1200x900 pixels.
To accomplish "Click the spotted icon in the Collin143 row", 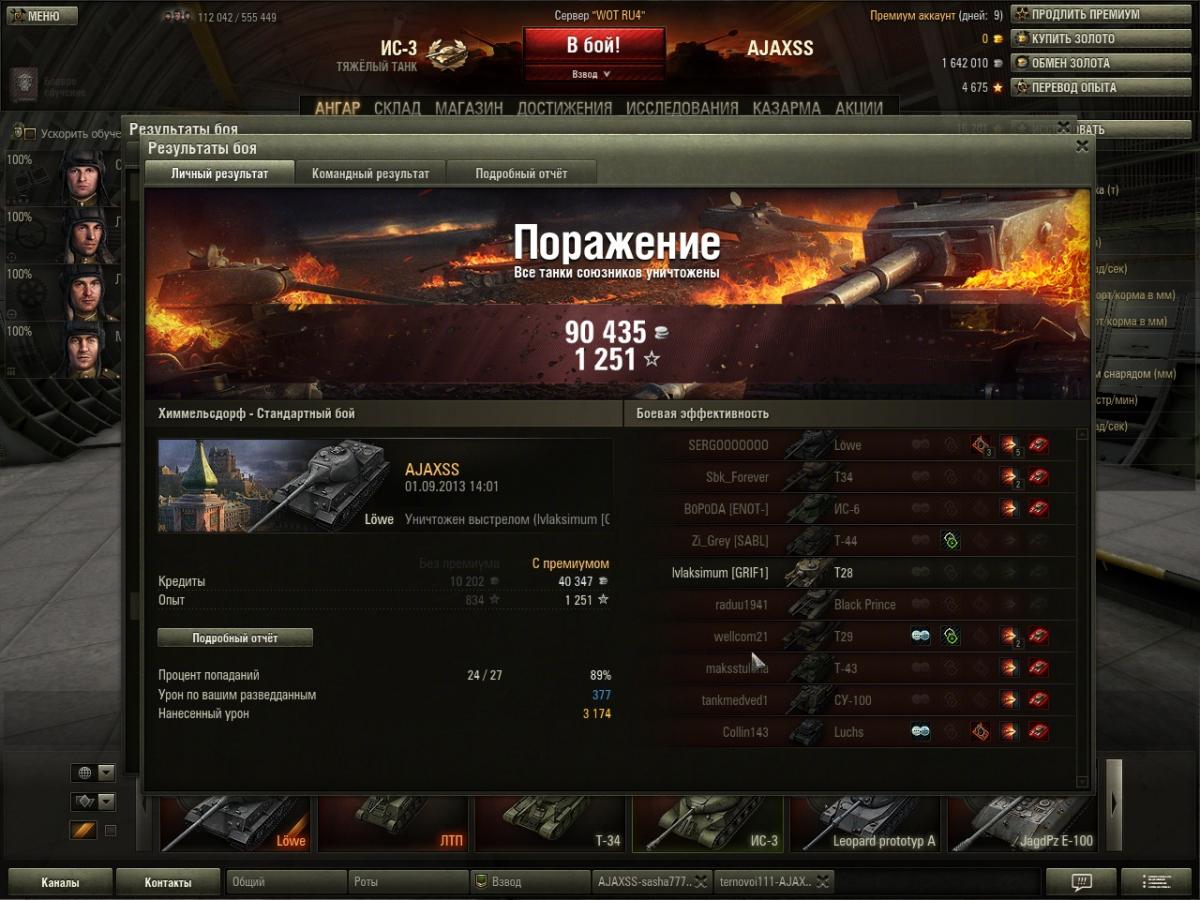I will 920,732.
